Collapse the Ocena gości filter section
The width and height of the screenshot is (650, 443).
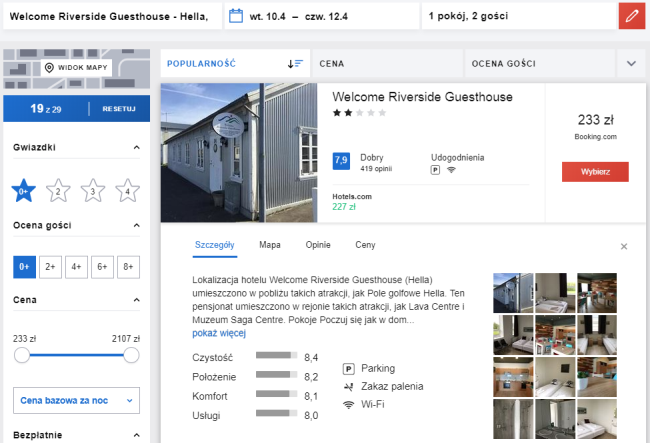pos(136,225)
